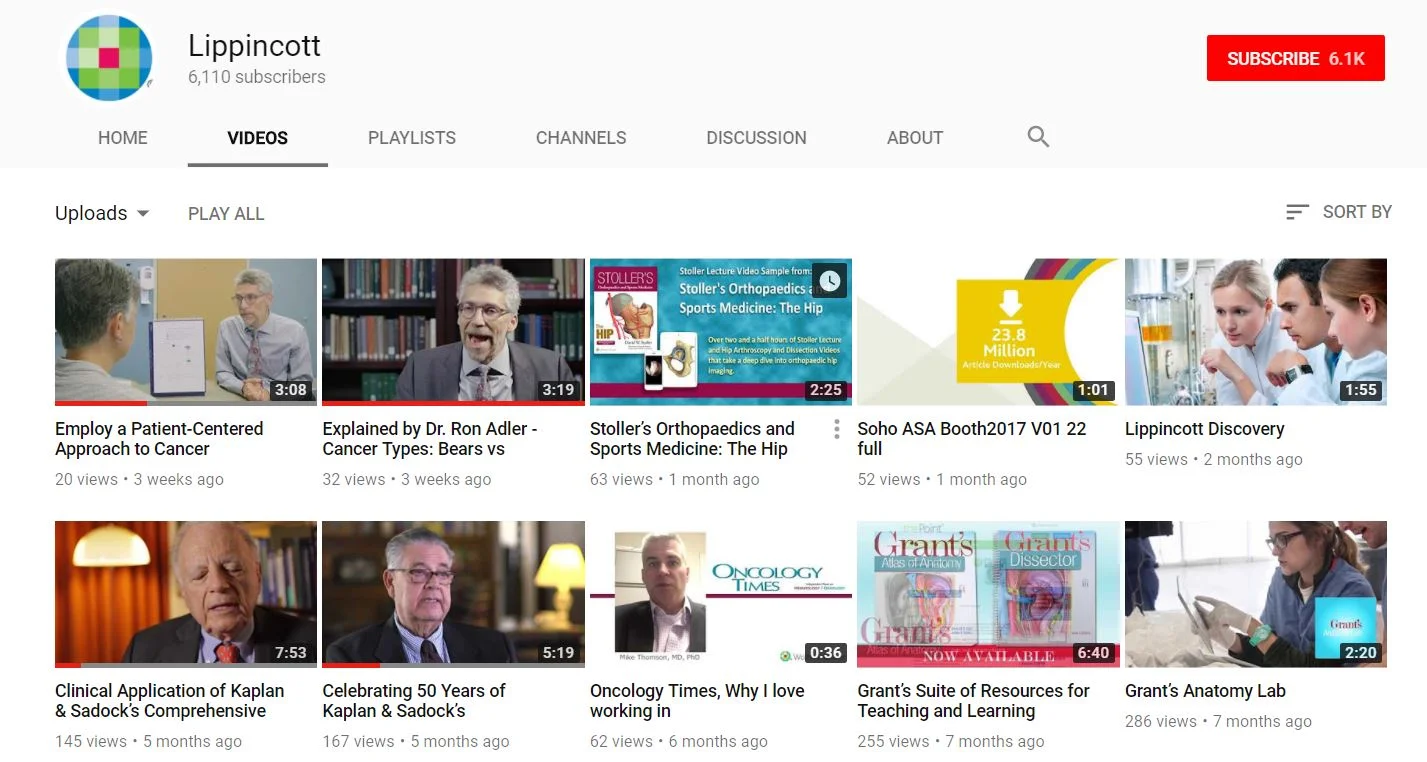Click '55 views • 2 months ago' text
The height and width of the screenshot is (762, 1427).
click(1213, 460)
